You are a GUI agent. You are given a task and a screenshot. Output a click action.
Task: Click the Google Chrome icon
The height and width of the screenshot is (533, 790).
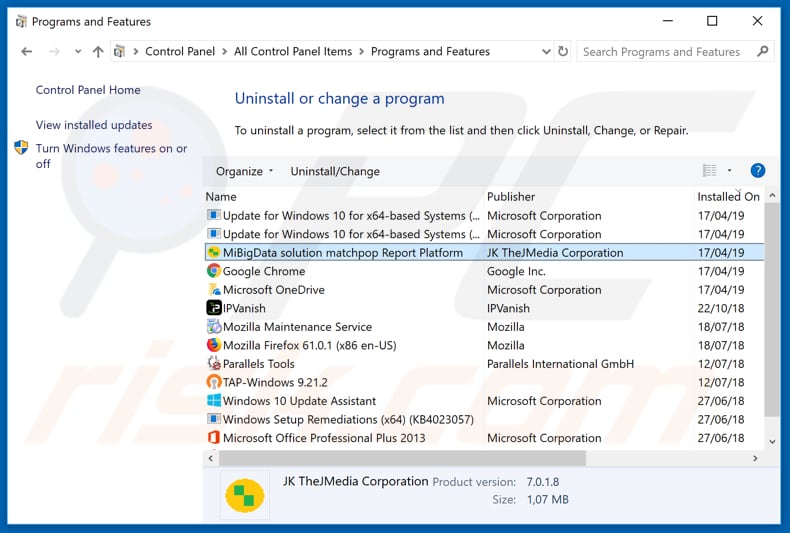214,271
